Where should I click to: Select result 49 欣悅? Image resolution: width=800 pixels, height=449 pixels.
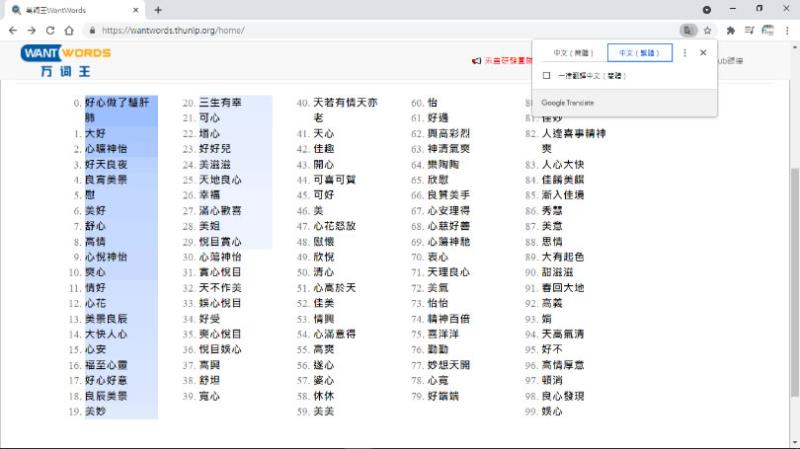coord(323,257)
